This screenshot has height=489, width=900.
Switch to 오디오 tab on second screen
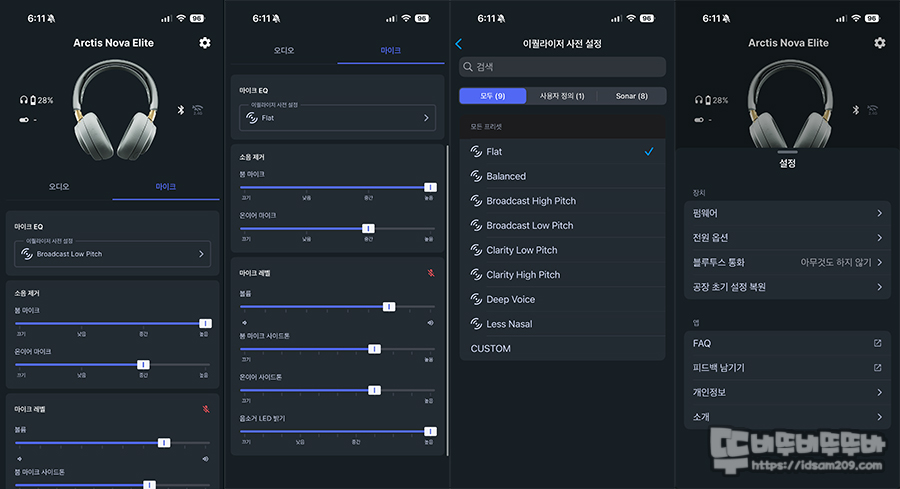[x=284, y=51]
